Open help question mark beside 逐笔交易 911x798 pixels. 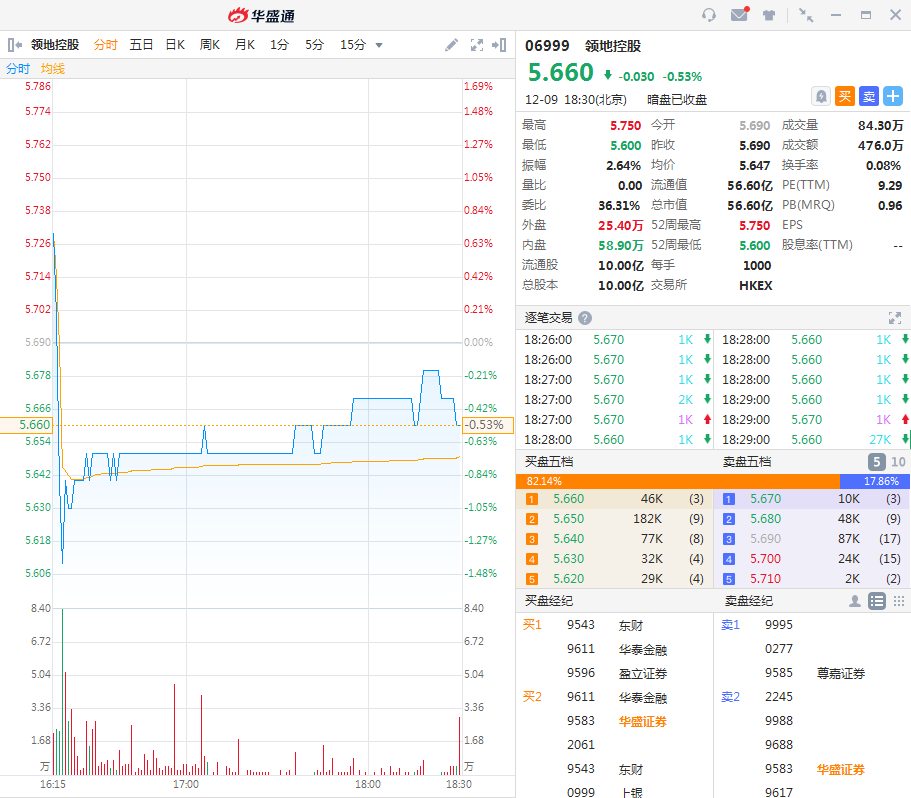(x=585, y=318)
